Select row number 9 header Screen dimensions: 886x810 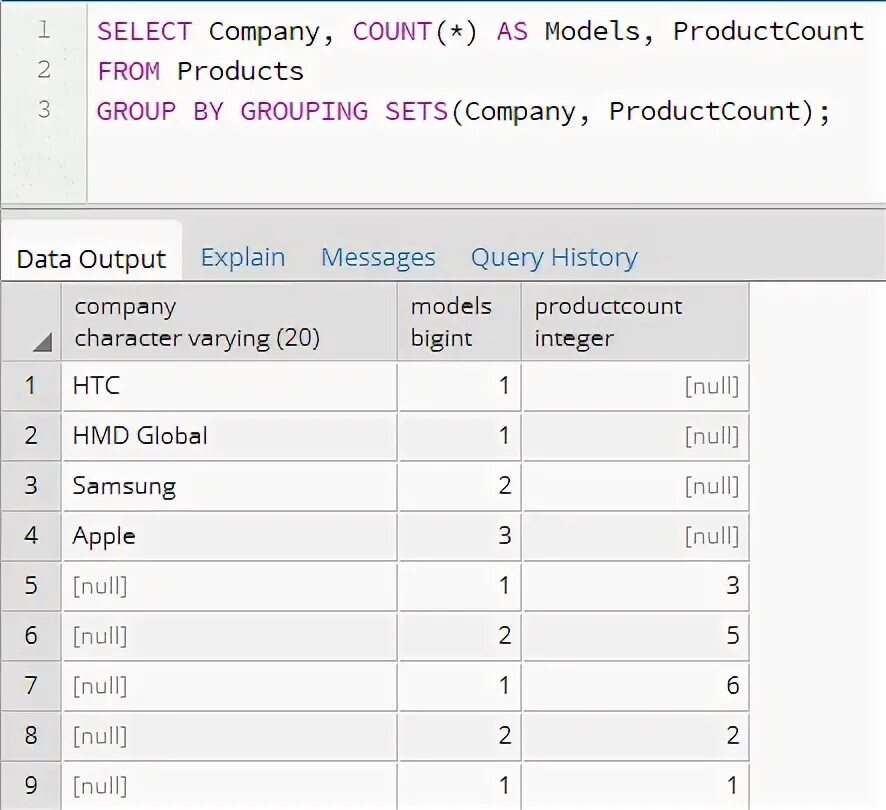pyautogui.click(x=31, y=785)
